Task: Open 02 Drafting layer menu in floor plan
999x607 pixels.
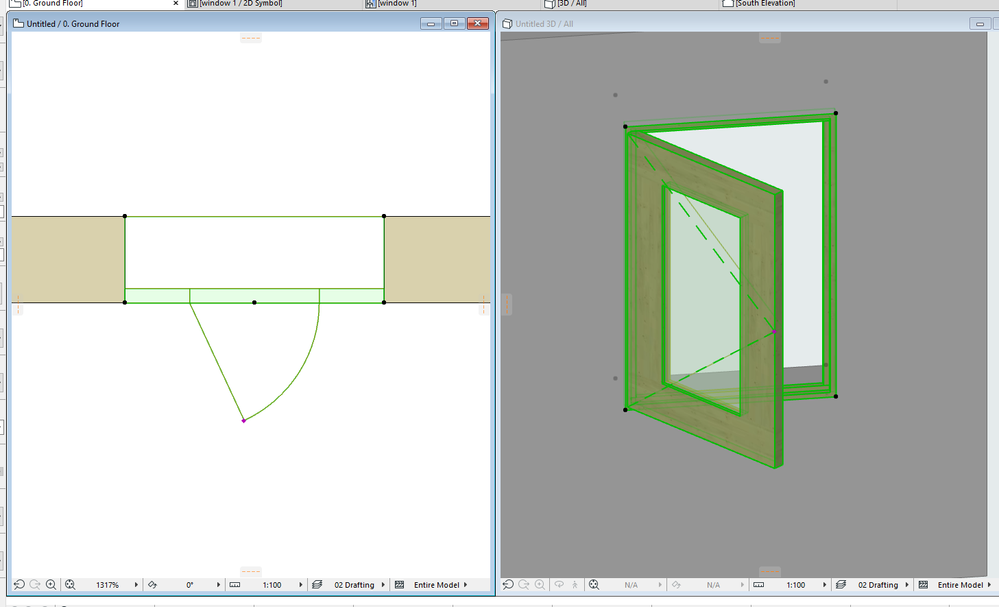Action: pyautogui.click(x=384, y=585)
